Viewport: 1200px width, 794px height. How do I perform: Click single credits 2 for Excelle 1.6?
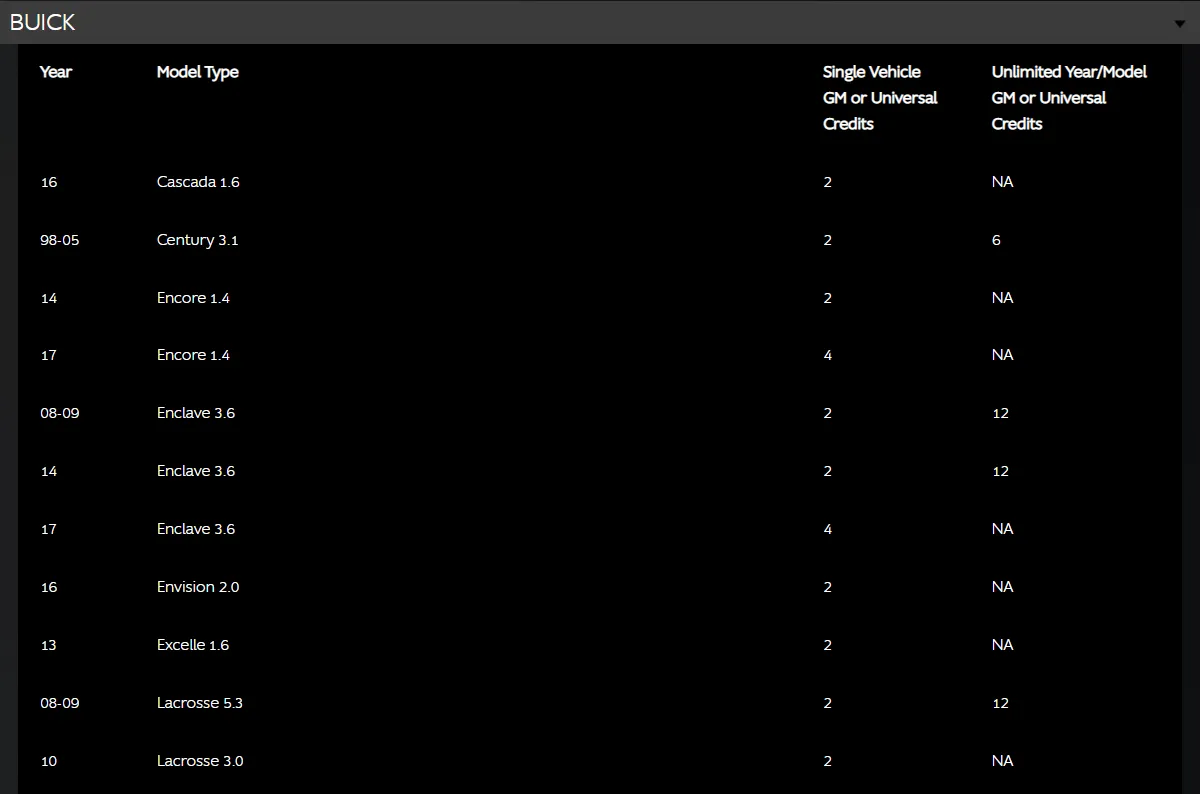click(828, 645)
